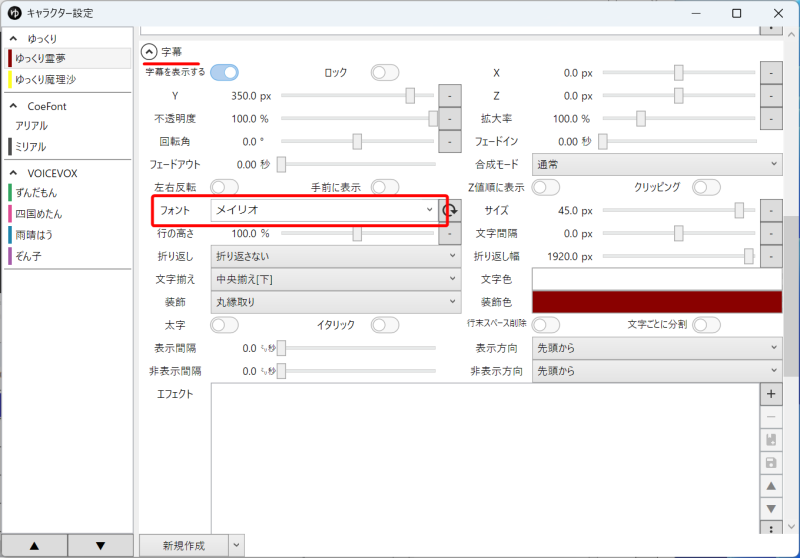Move effect down with the triangle icon
The image size is (800, 558).
771,508
